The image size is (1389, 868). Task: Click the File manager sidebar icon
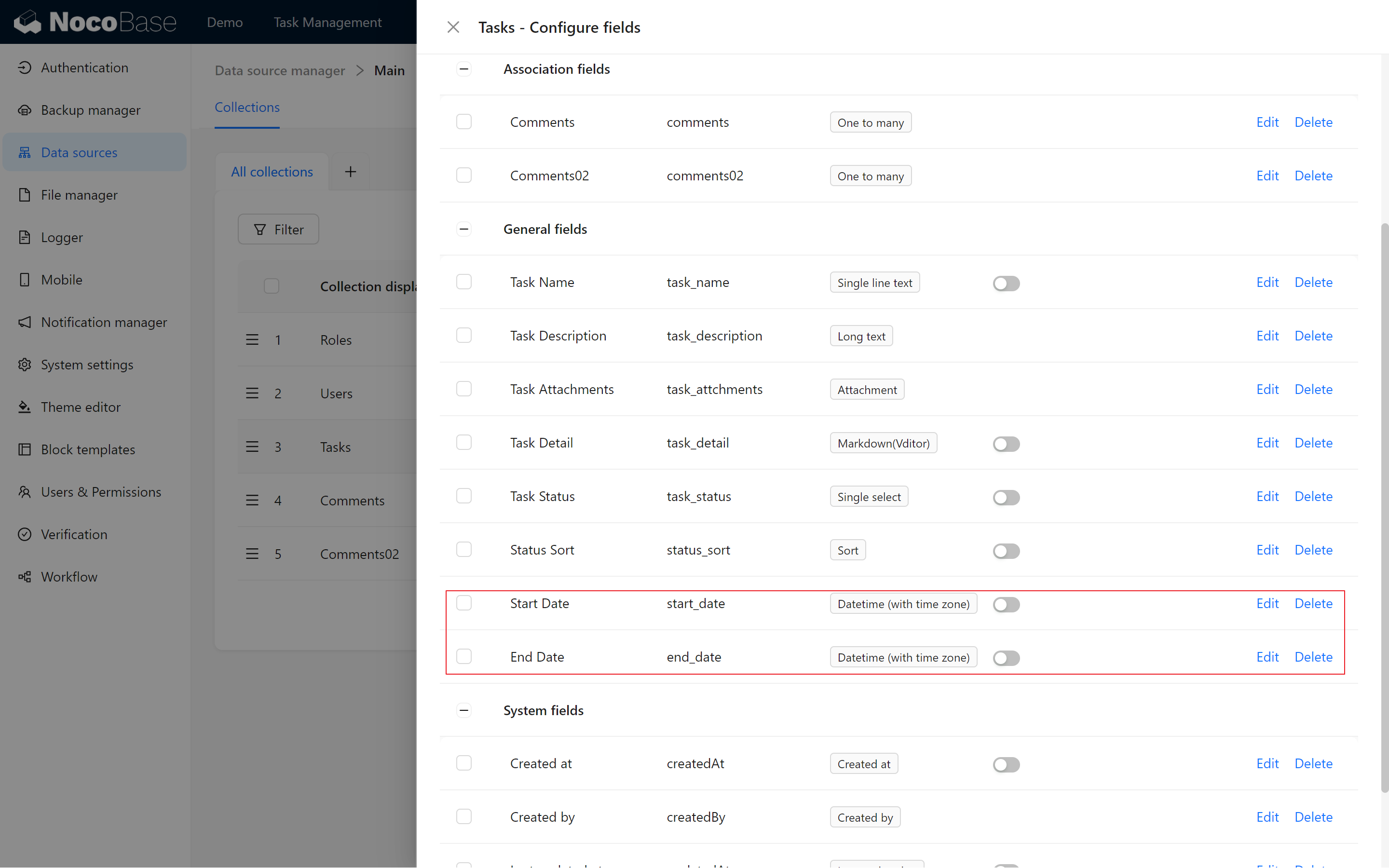(24, 194)
